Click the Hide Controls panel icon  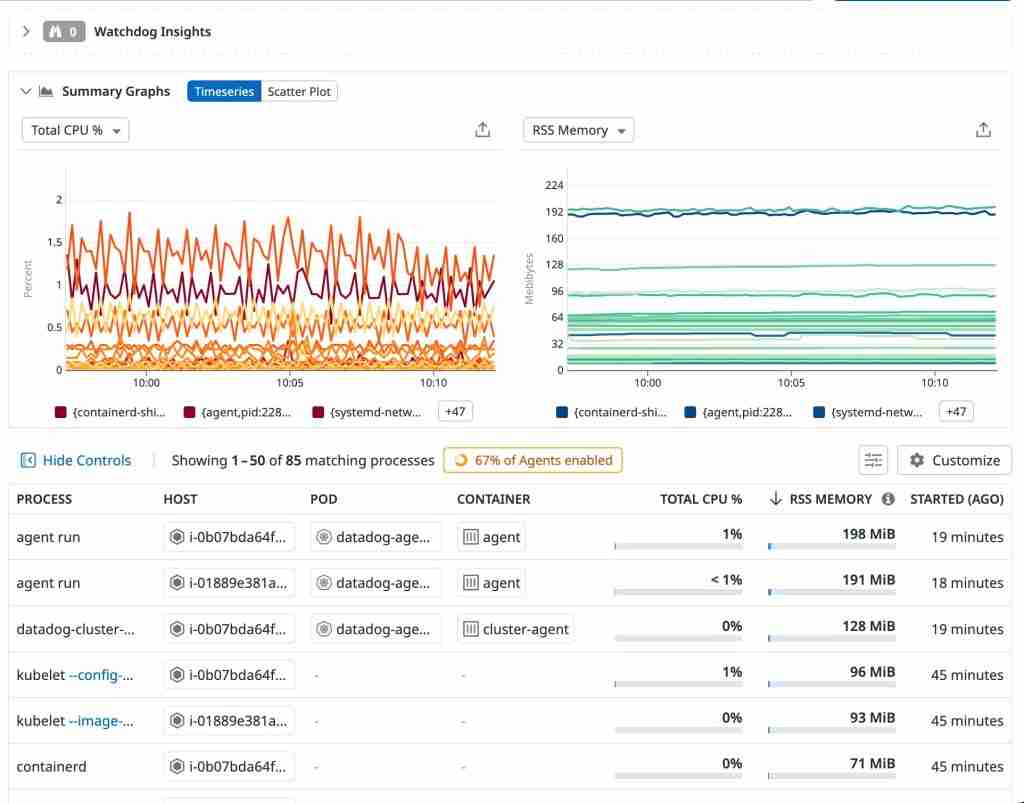28,460
